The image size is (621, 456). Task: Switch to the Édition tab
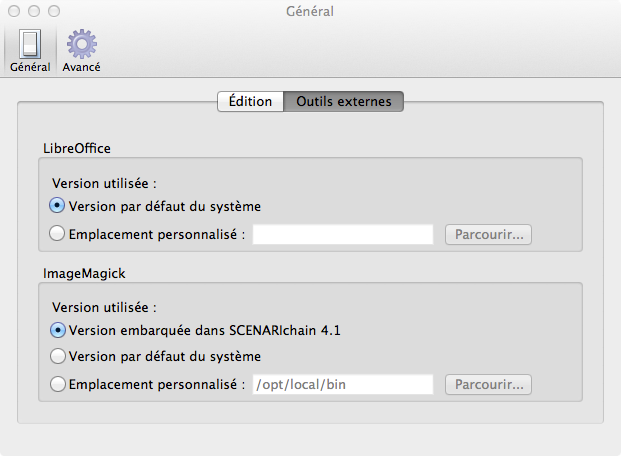pyautogui.click(x=250, y=101)
